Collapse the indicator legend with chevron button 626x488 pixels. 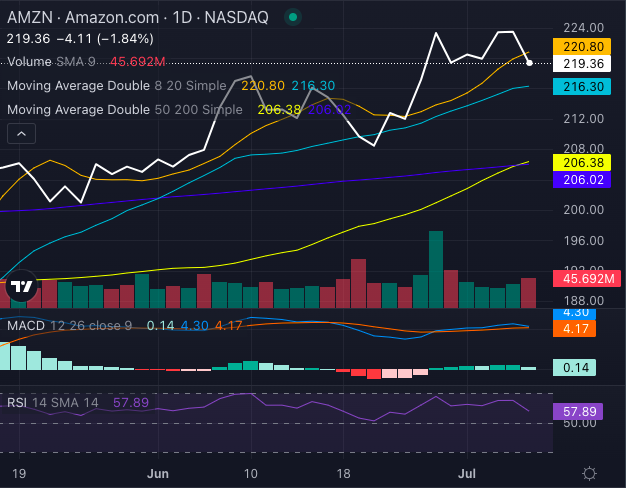click(22, 134)
